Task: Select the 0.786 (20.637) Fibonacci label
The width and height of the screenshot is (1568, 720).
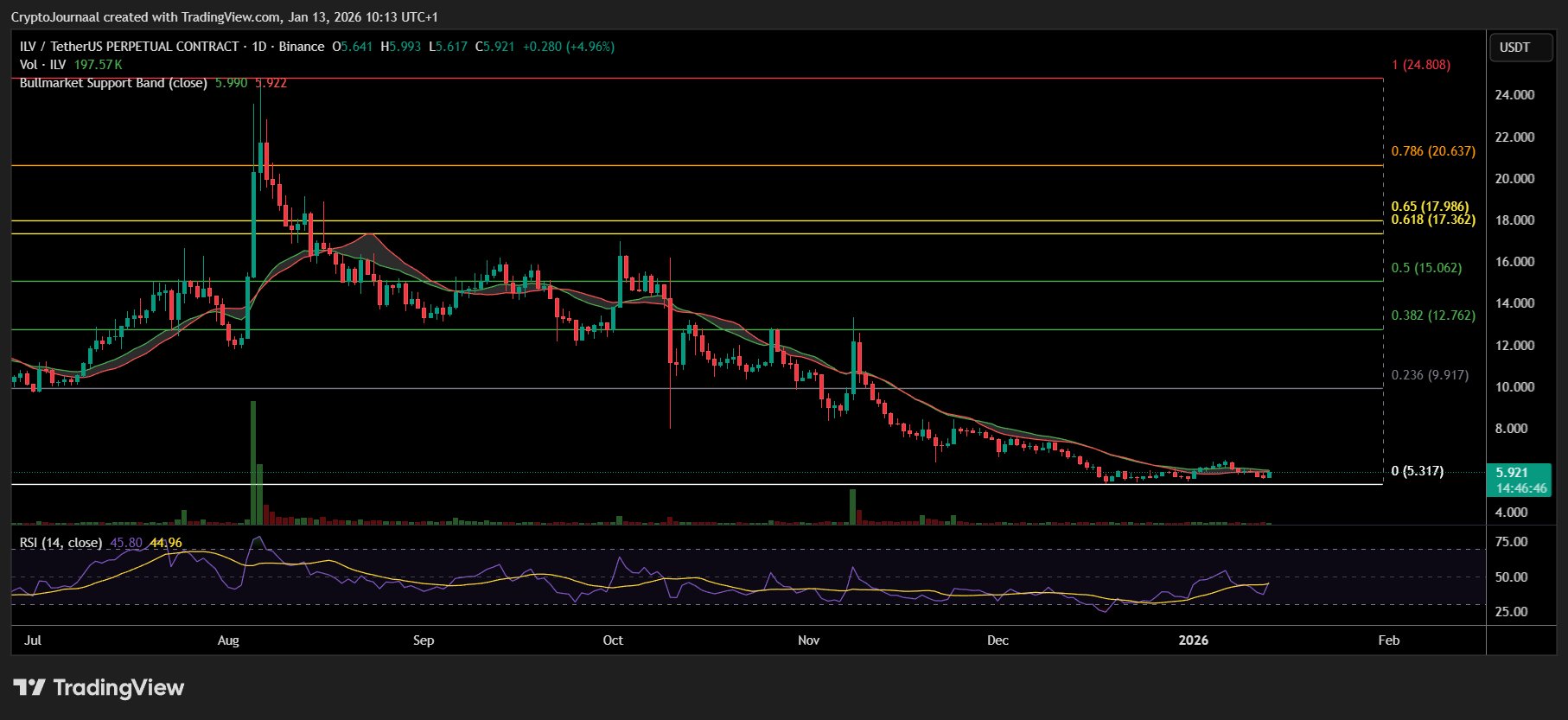Action: (1432, 151)
